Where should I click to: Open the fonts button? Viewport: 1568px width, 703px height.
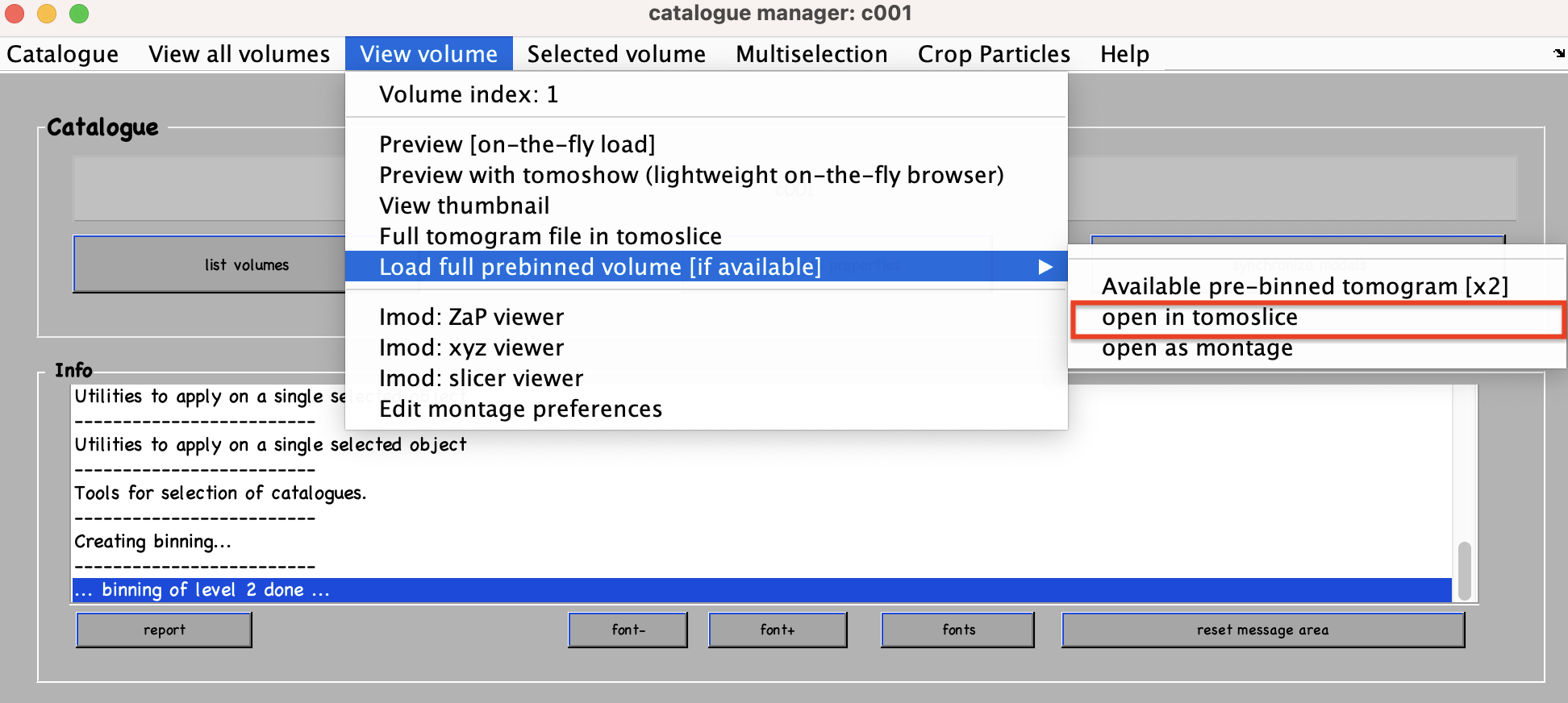(x=958, y=630)
